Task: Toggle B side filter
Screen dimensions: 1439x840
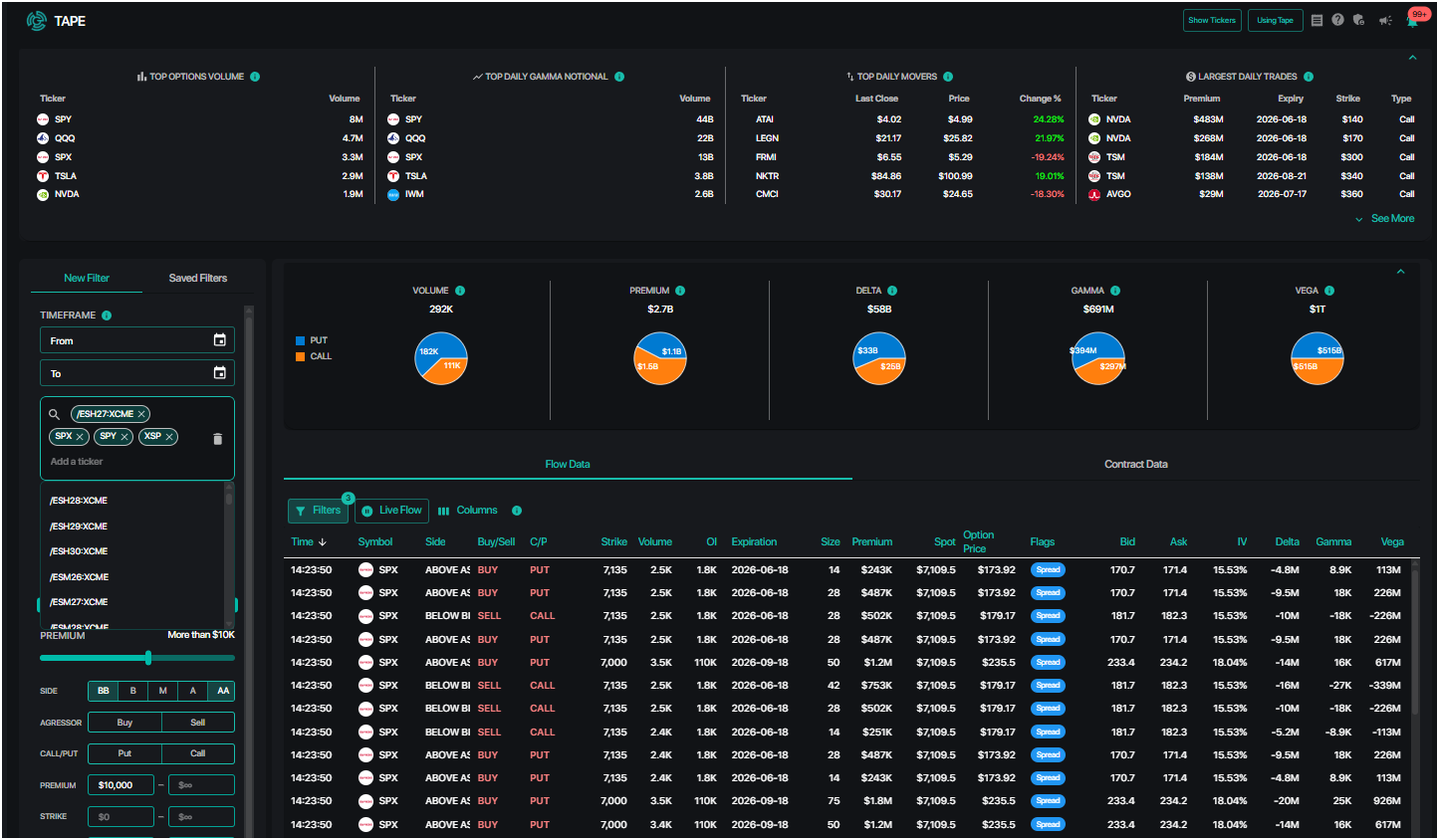Action: (x=133, y=691)
